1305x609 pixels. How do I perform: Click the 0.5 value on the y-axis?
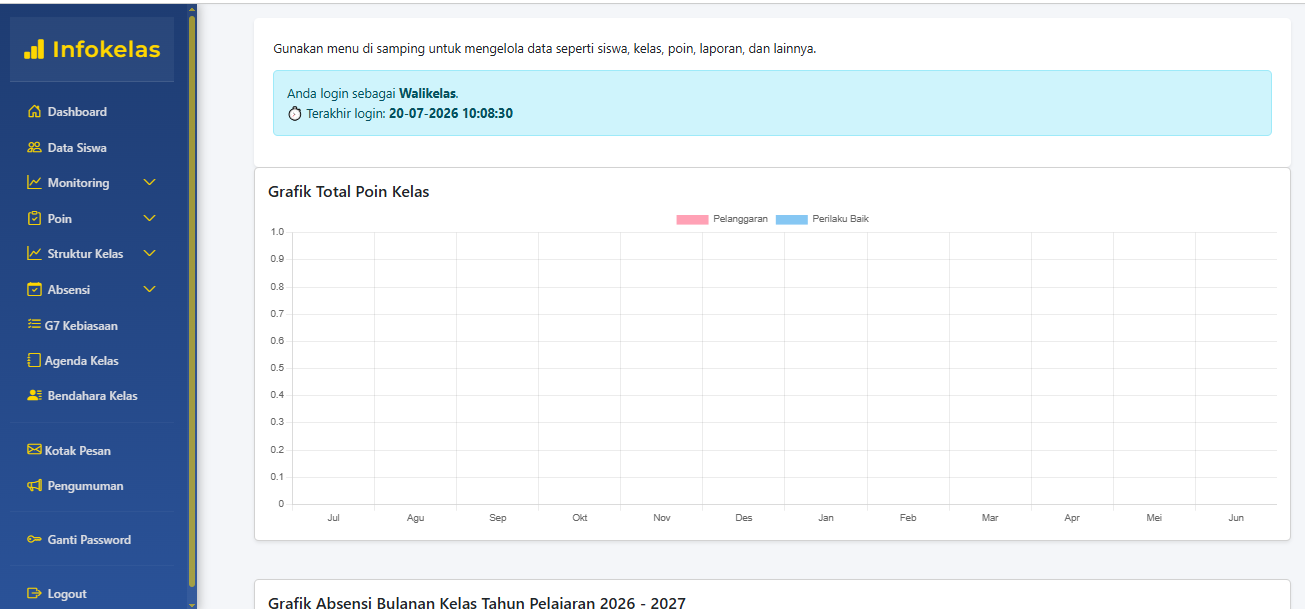[x=277, y=368]
